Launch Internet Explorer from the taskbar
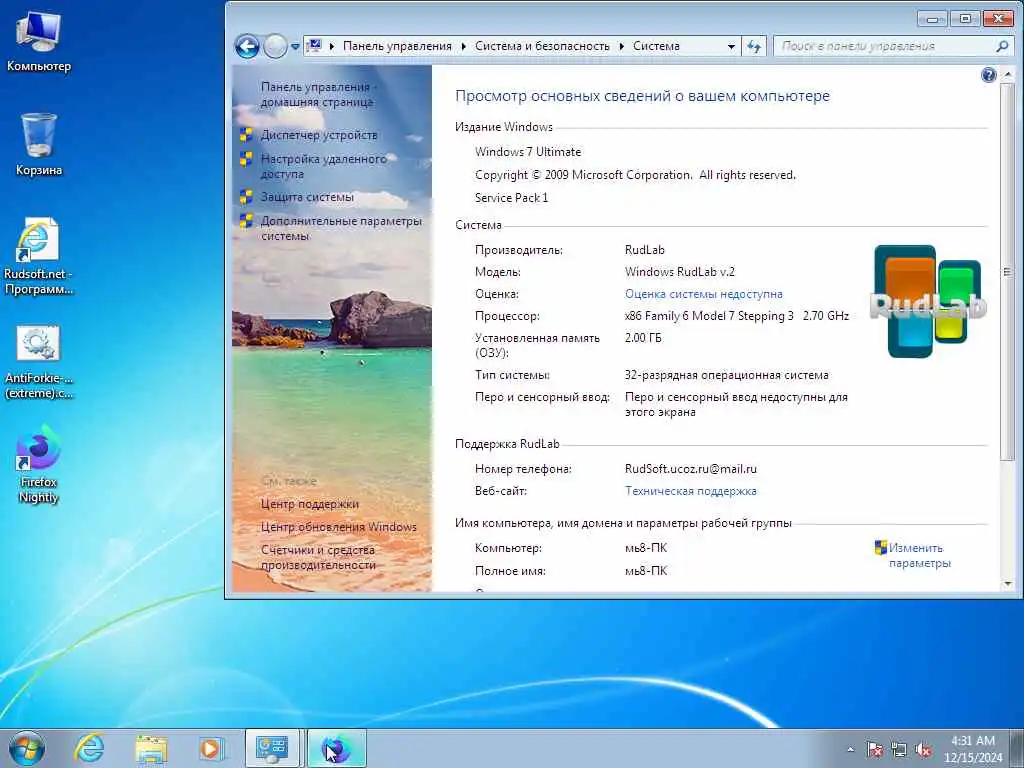This screenshot has width=1024, height=768. tap(89, 748)
